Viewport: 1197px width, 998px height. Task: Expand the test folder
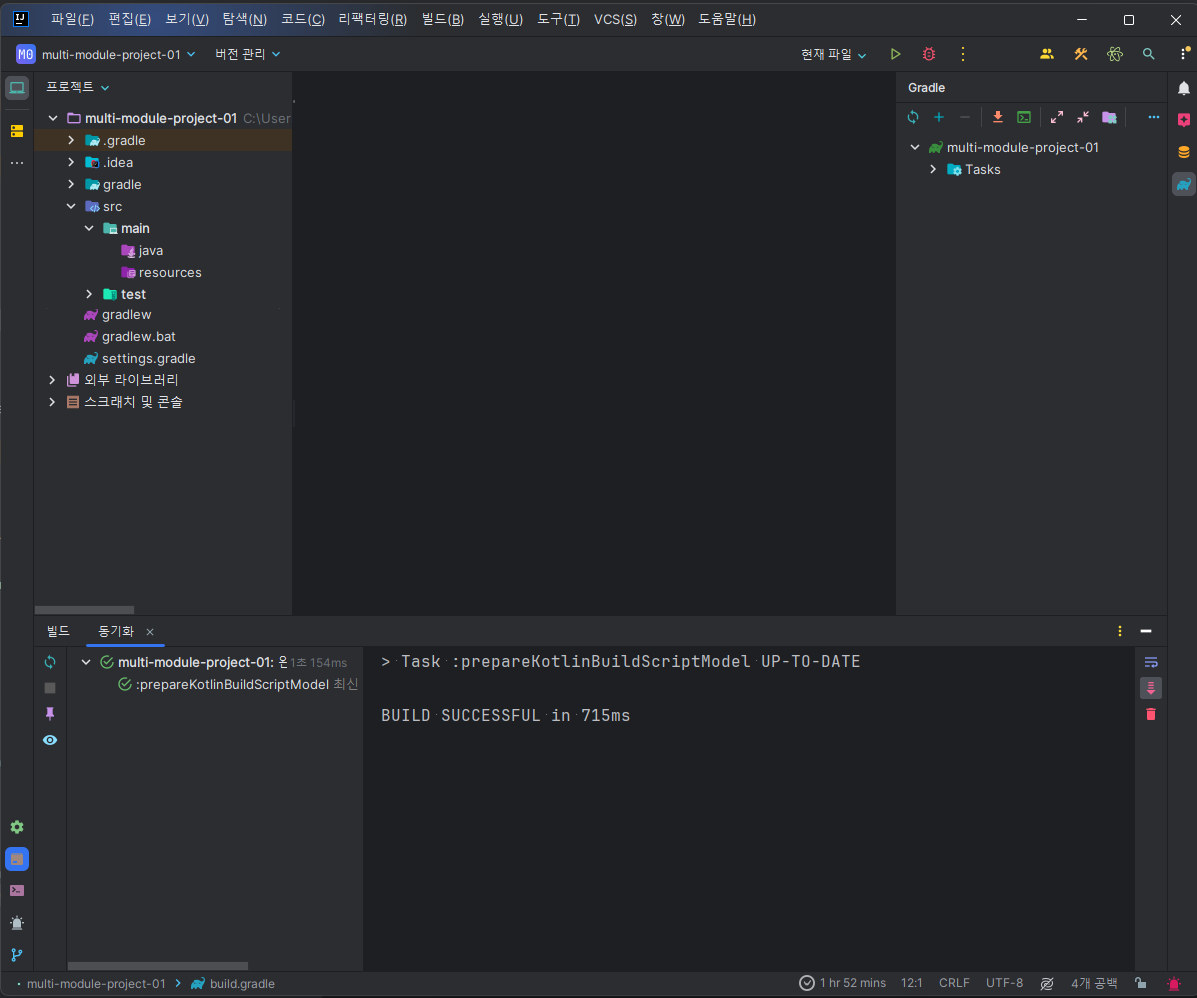89,295
